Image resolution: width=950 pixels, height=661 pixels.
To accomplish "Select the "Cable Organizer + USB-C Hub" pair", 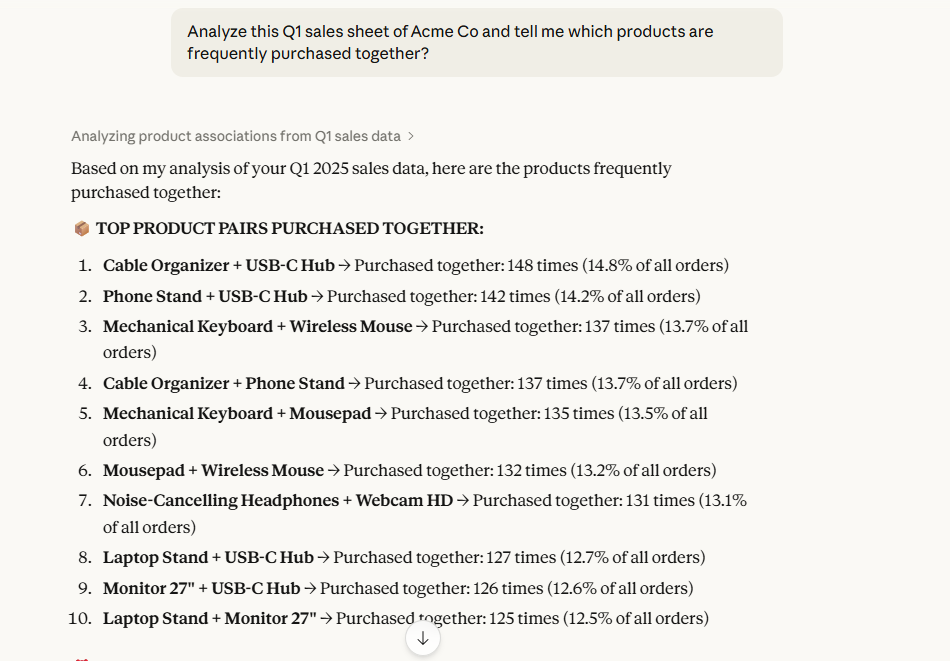I will click(219, 266).
